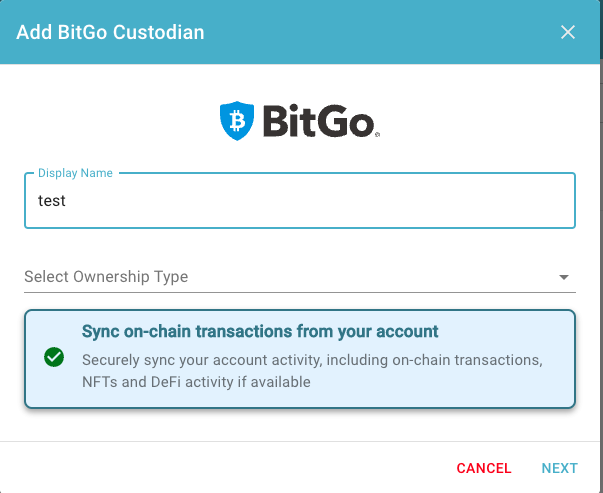Click the BitGo wordmark text

click(319, 121)
